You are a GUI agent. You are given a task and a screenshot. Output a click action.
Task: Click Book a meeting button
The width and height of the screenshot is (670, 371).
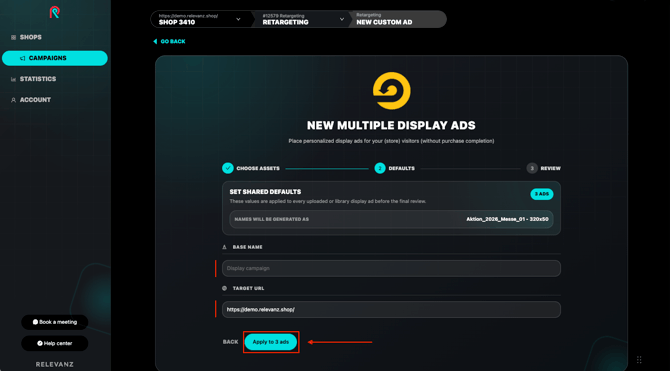[55, 322]
